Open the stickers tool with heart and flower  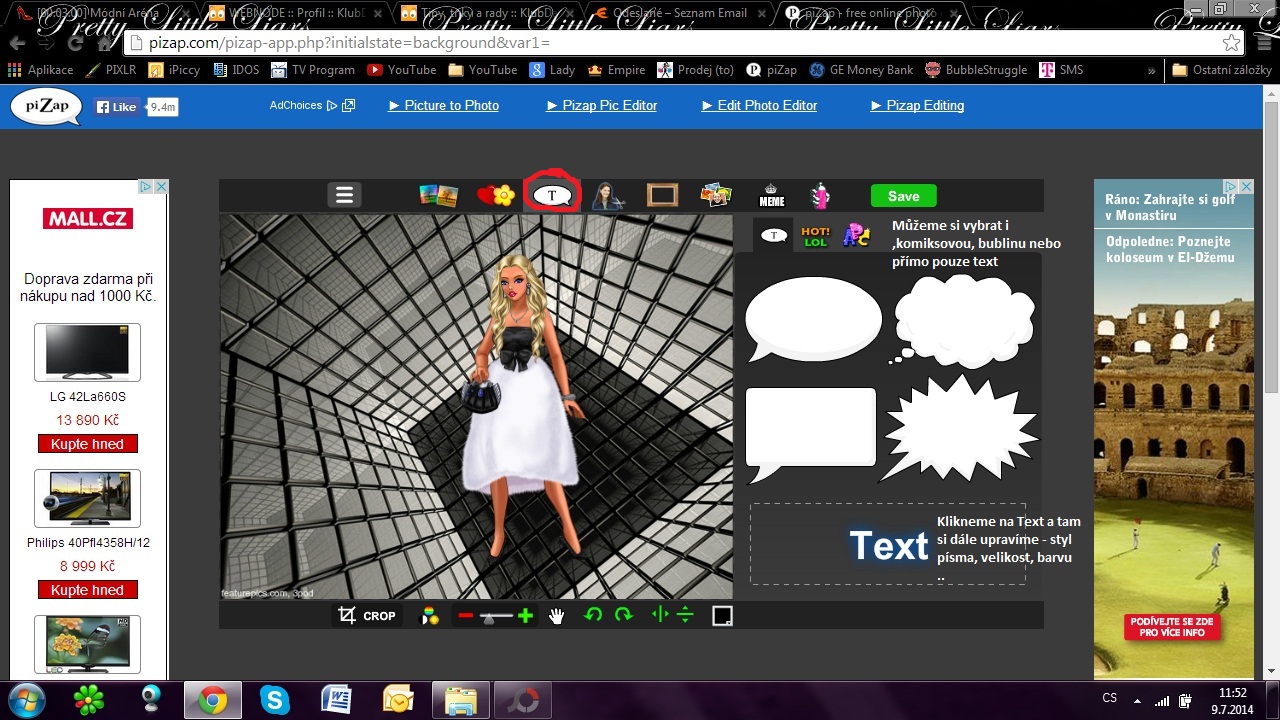pos(495,195)
